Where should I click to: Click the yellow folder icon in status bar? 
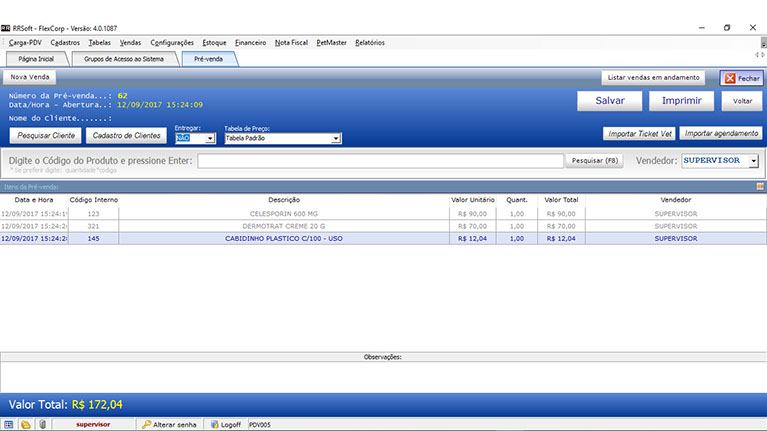pyautogui.click(x=25, y=424)
